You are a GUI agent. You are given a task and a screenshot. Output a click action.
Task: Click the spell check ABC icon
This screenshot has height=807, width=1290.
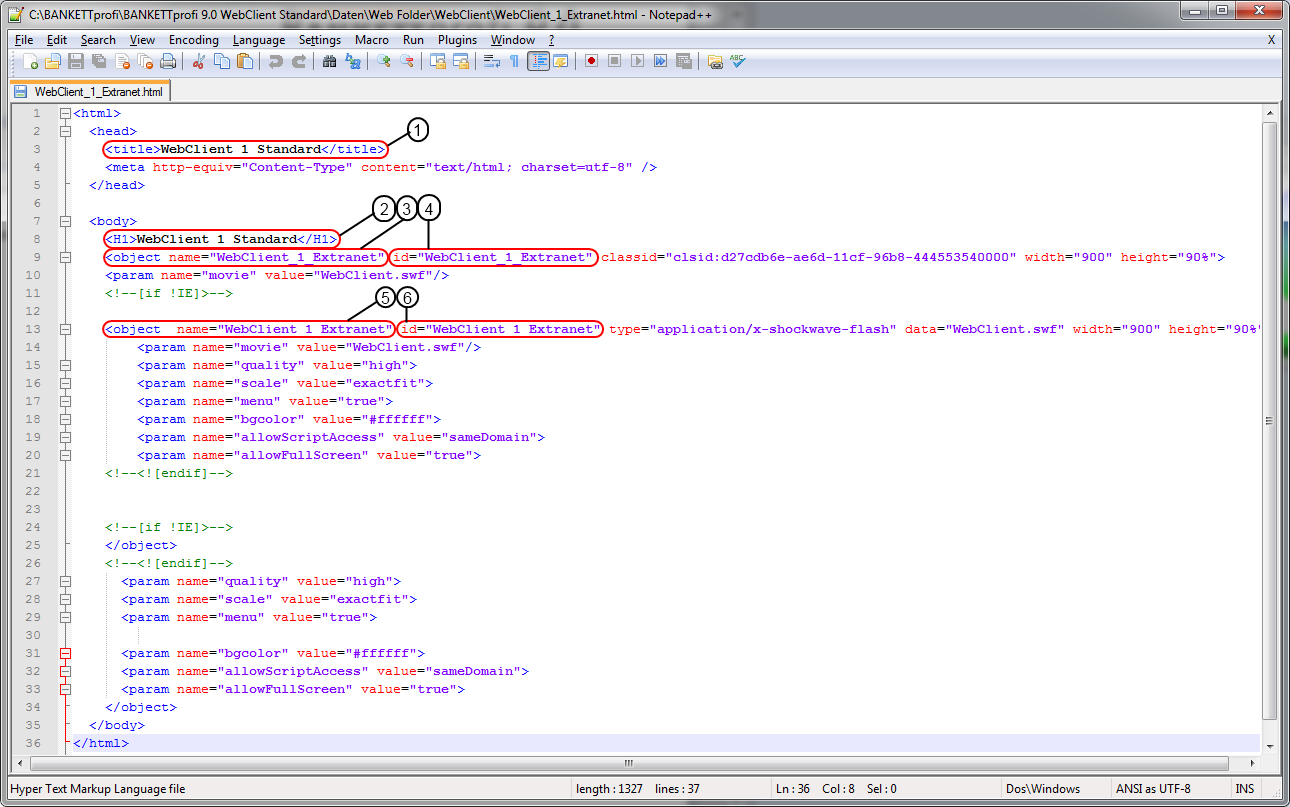(738, 62)
